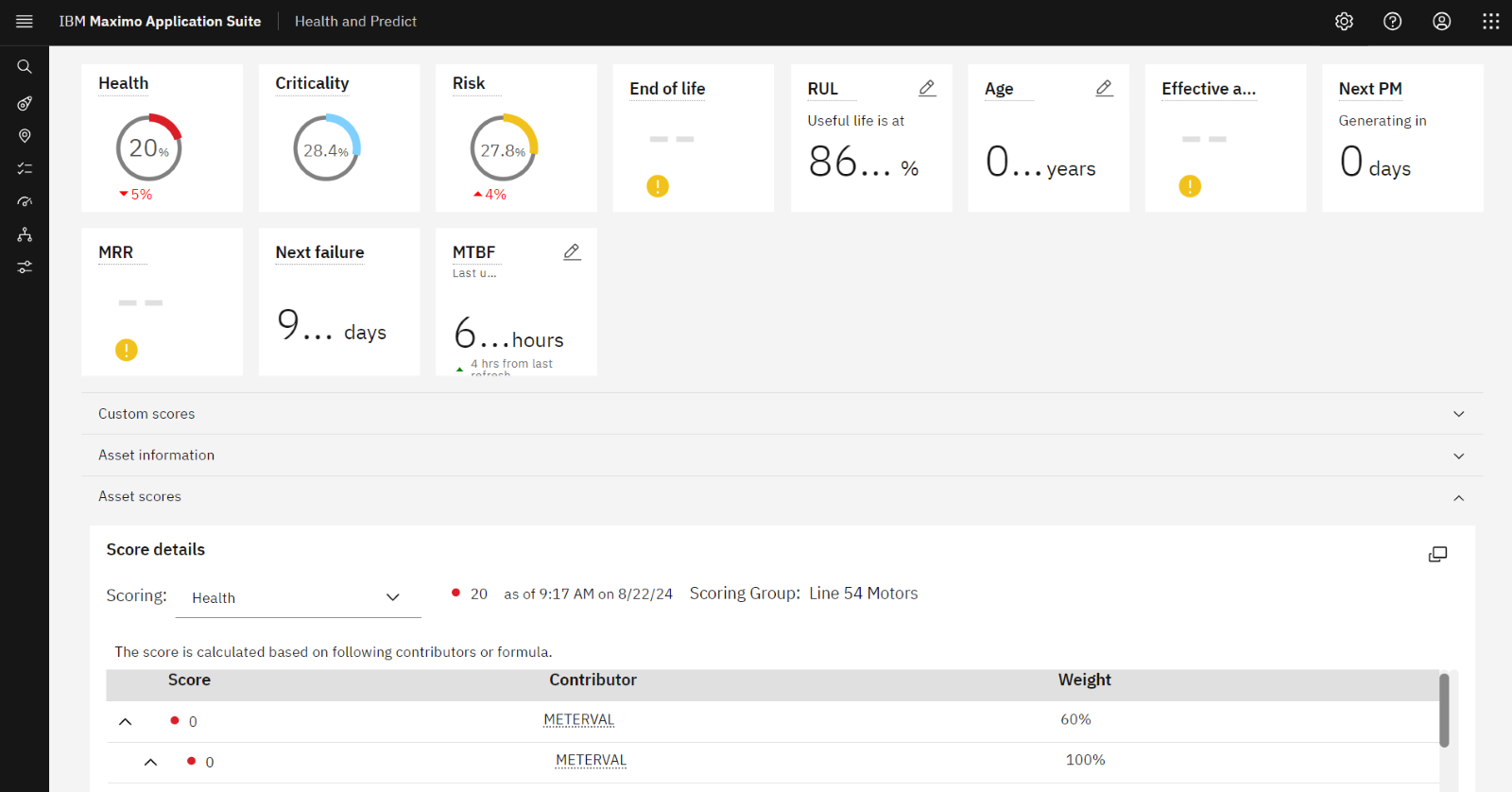
Task: Click the Health 5% decrease indicator
Action: pyautogui.click(x=136, y=195)
